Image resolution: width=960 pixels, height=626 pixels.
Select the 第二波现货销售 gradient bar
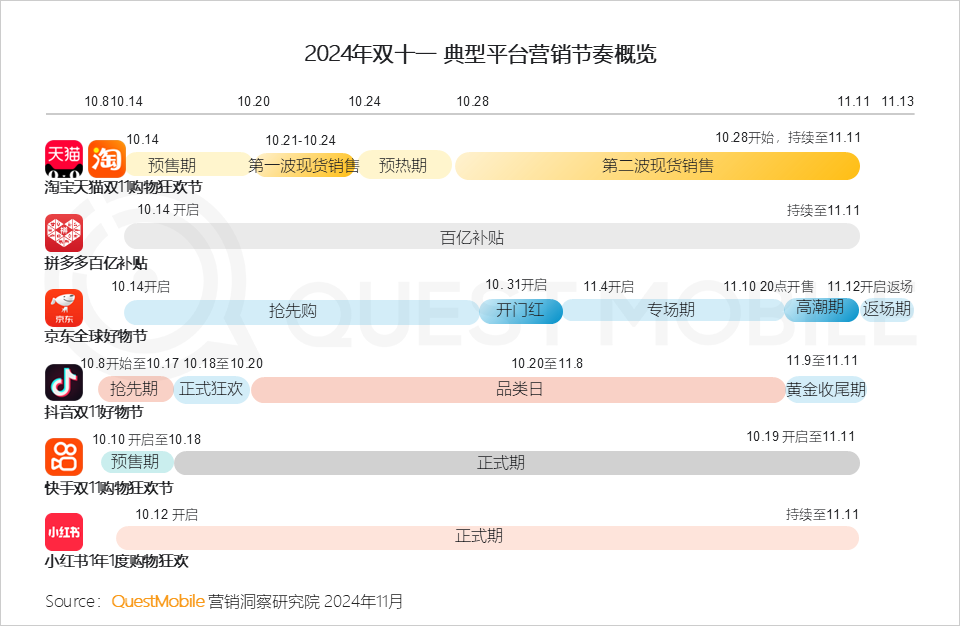click(x=658, y=166)
